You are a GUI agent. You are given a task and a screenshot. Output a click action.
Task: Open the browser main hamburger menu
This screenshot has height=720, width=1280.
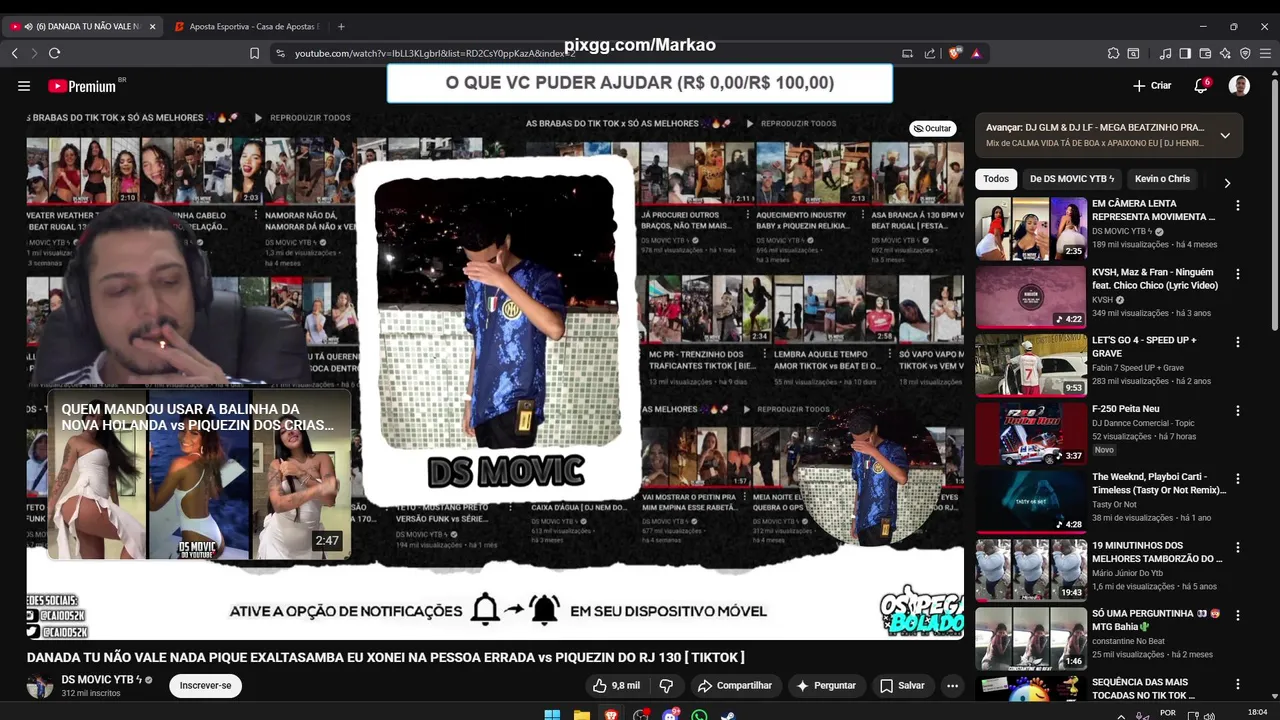(1266, 53)
